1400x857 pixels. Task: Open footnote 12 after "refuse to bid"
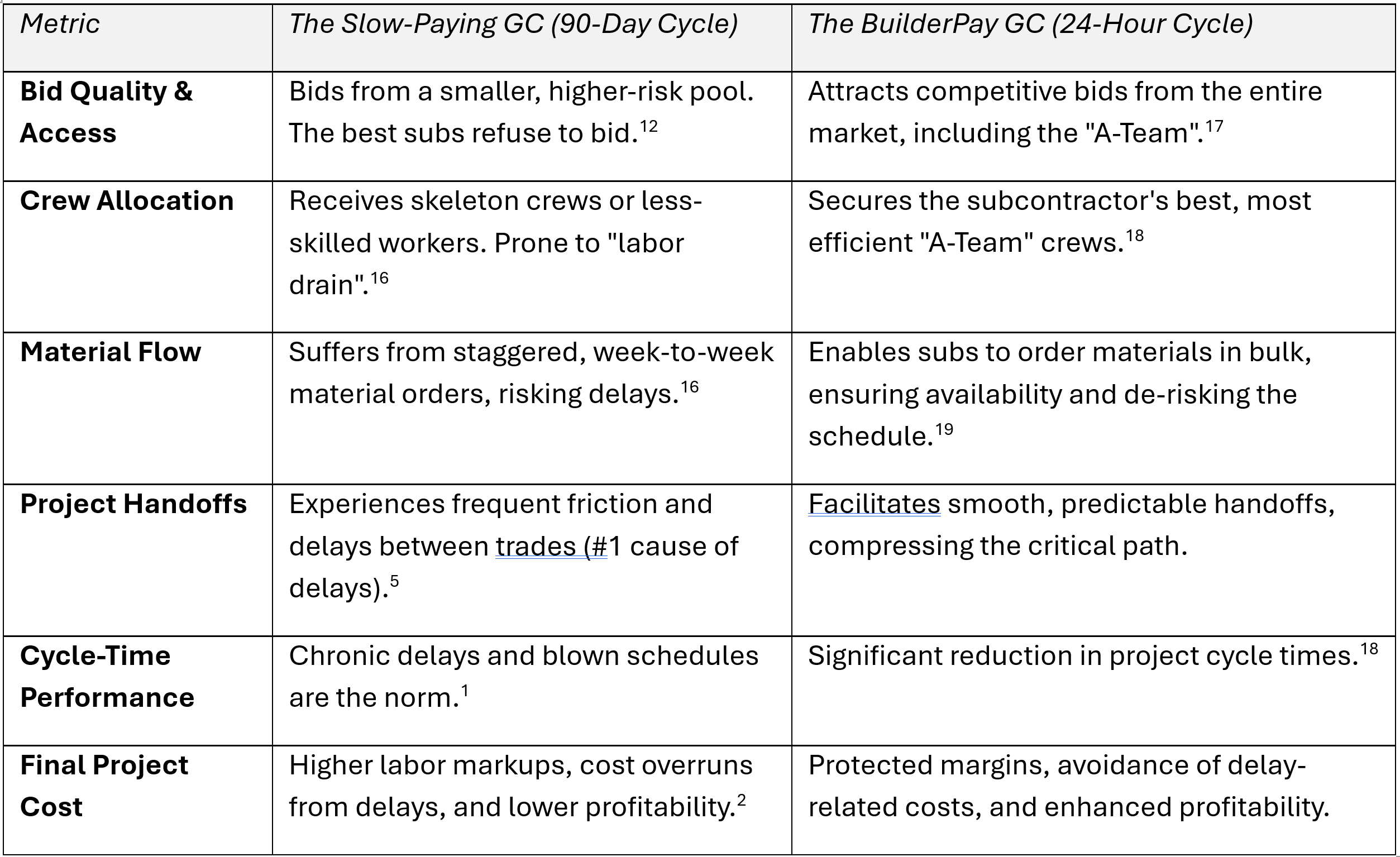click(x=648, y=126)
